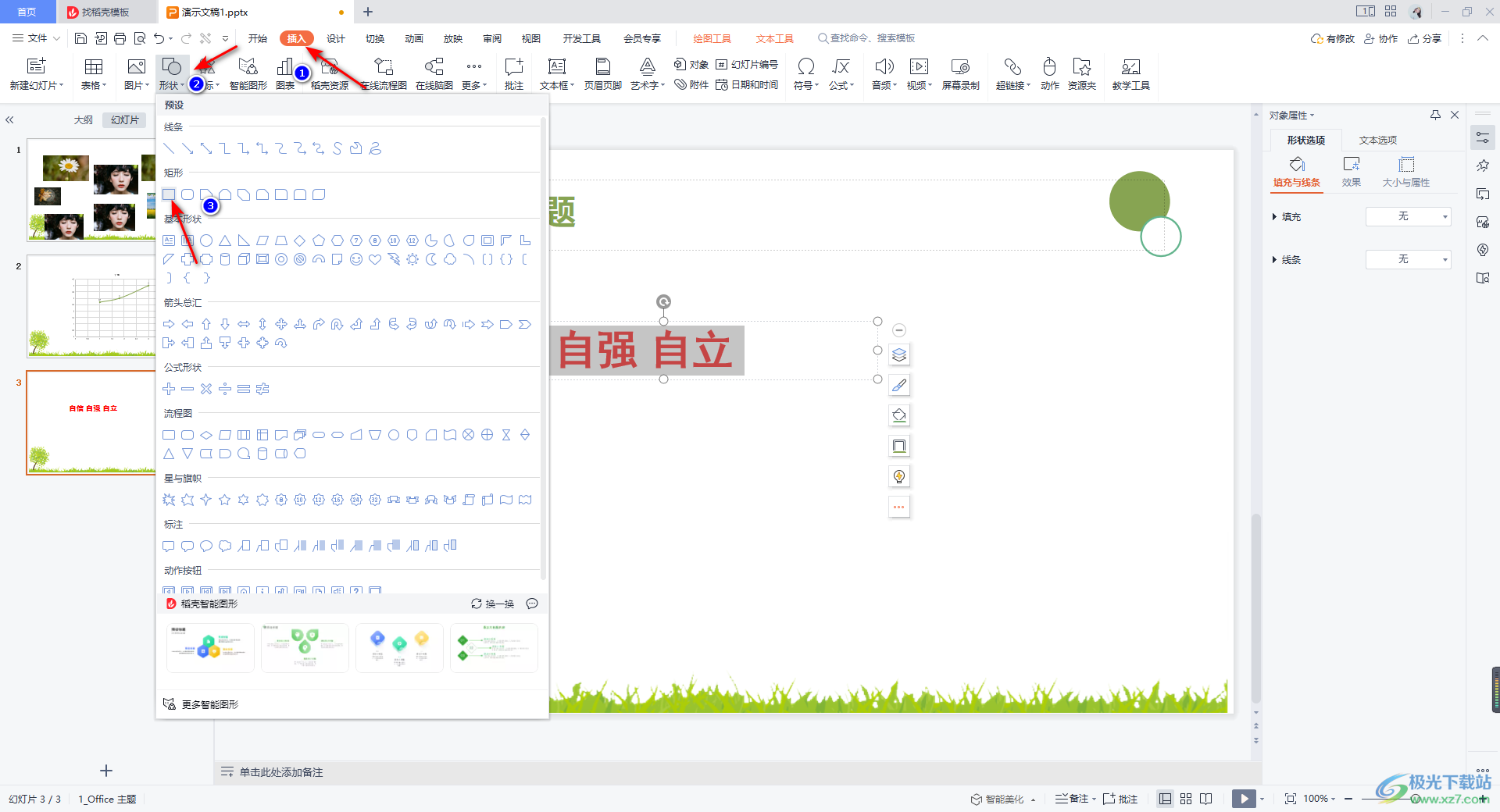Open the 设计 ribbon tab
This screenshot has height=812, width=1500.
pyautogui.click(x=336, y=38)
